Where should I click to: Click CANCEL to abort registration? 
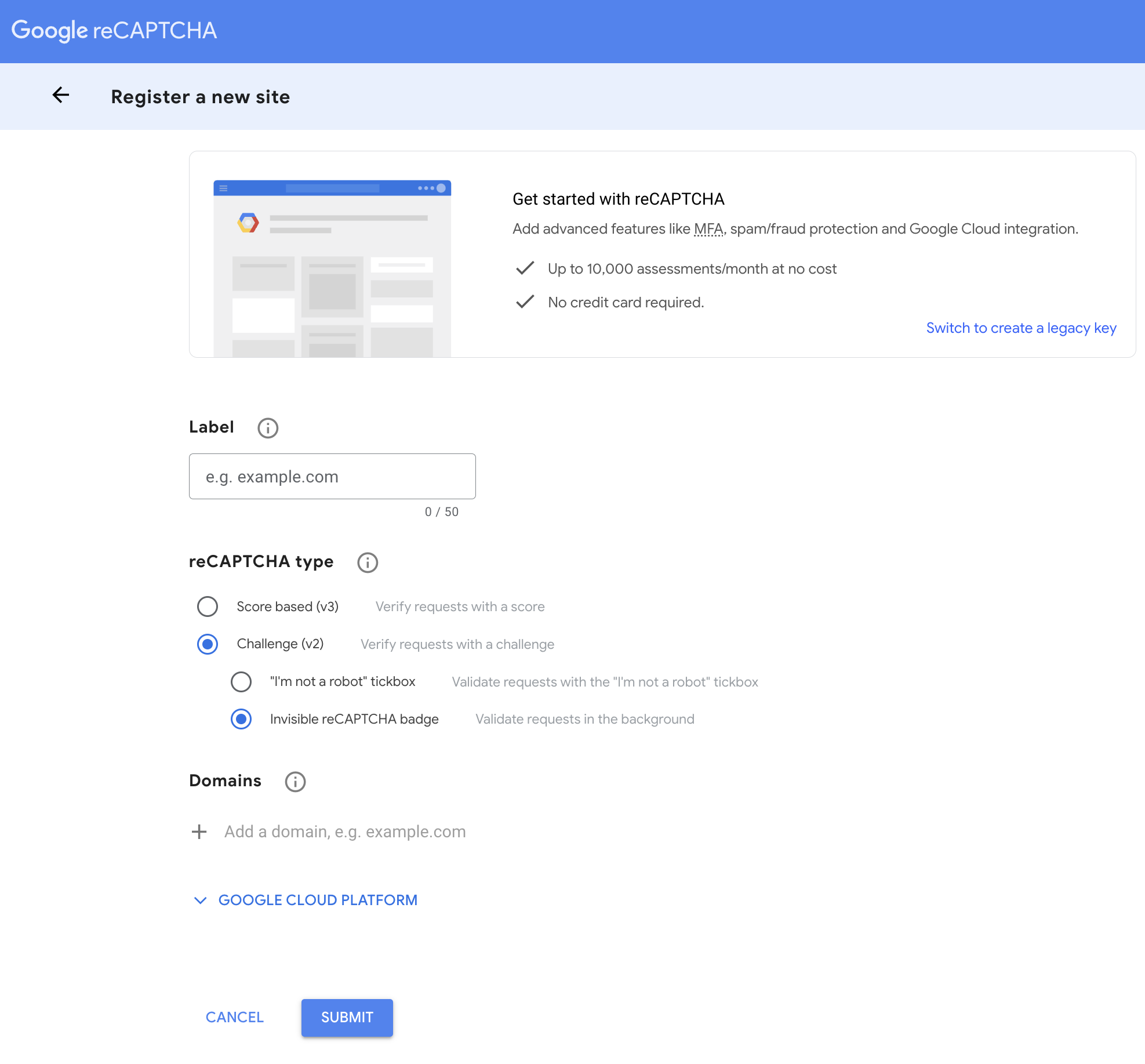pos(234,1017)
